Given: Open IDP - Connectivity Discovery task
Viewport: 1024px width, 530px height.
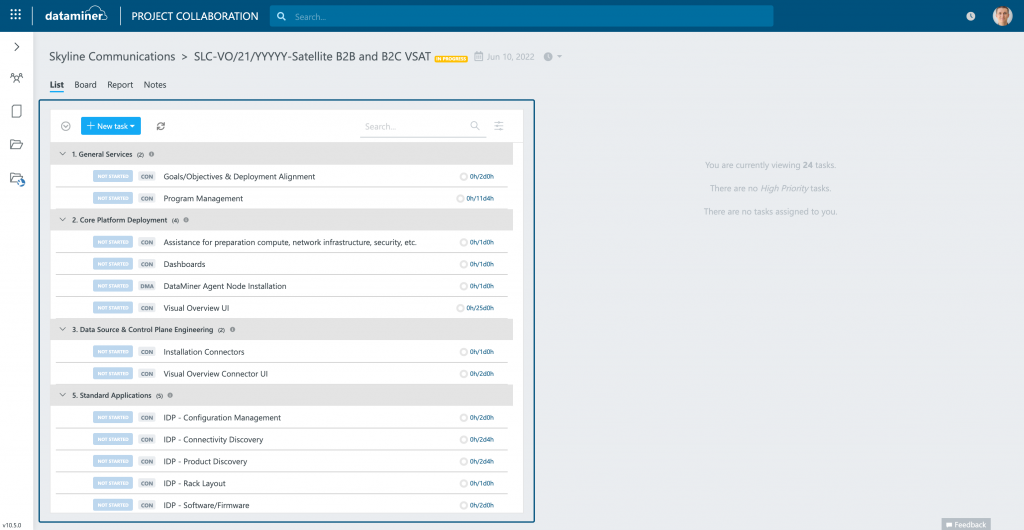Looking at the screenshot, I should [213, 439].
